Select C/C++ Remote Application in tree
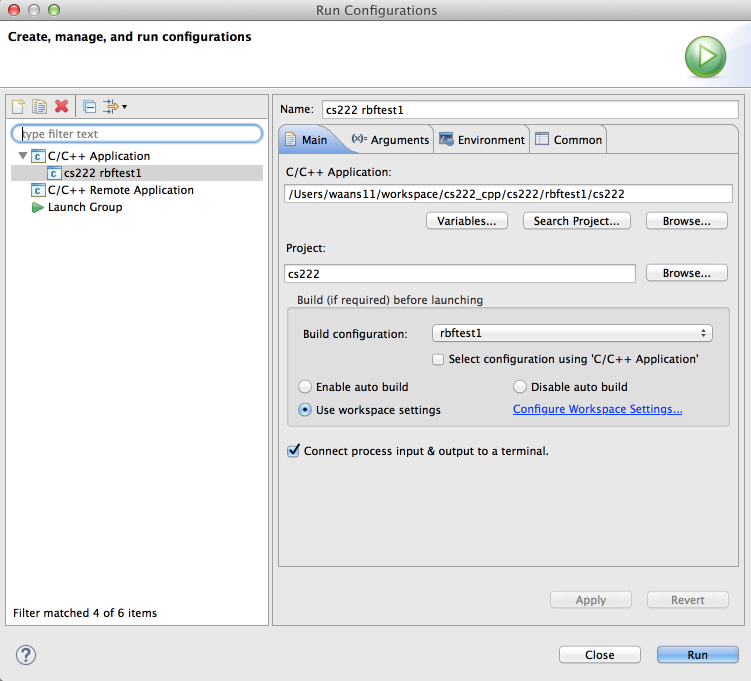Screen dimensions: 751x681 coord(120,190)
